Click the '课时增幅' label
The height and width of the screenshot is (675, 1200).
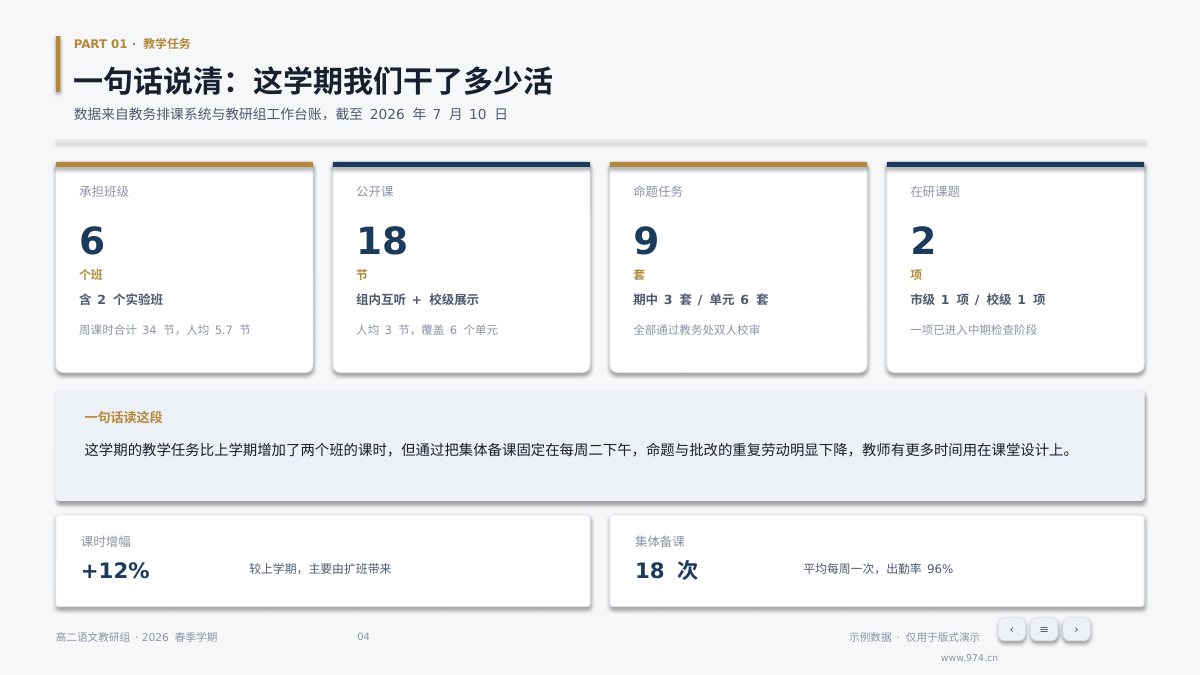coord(106,541)
